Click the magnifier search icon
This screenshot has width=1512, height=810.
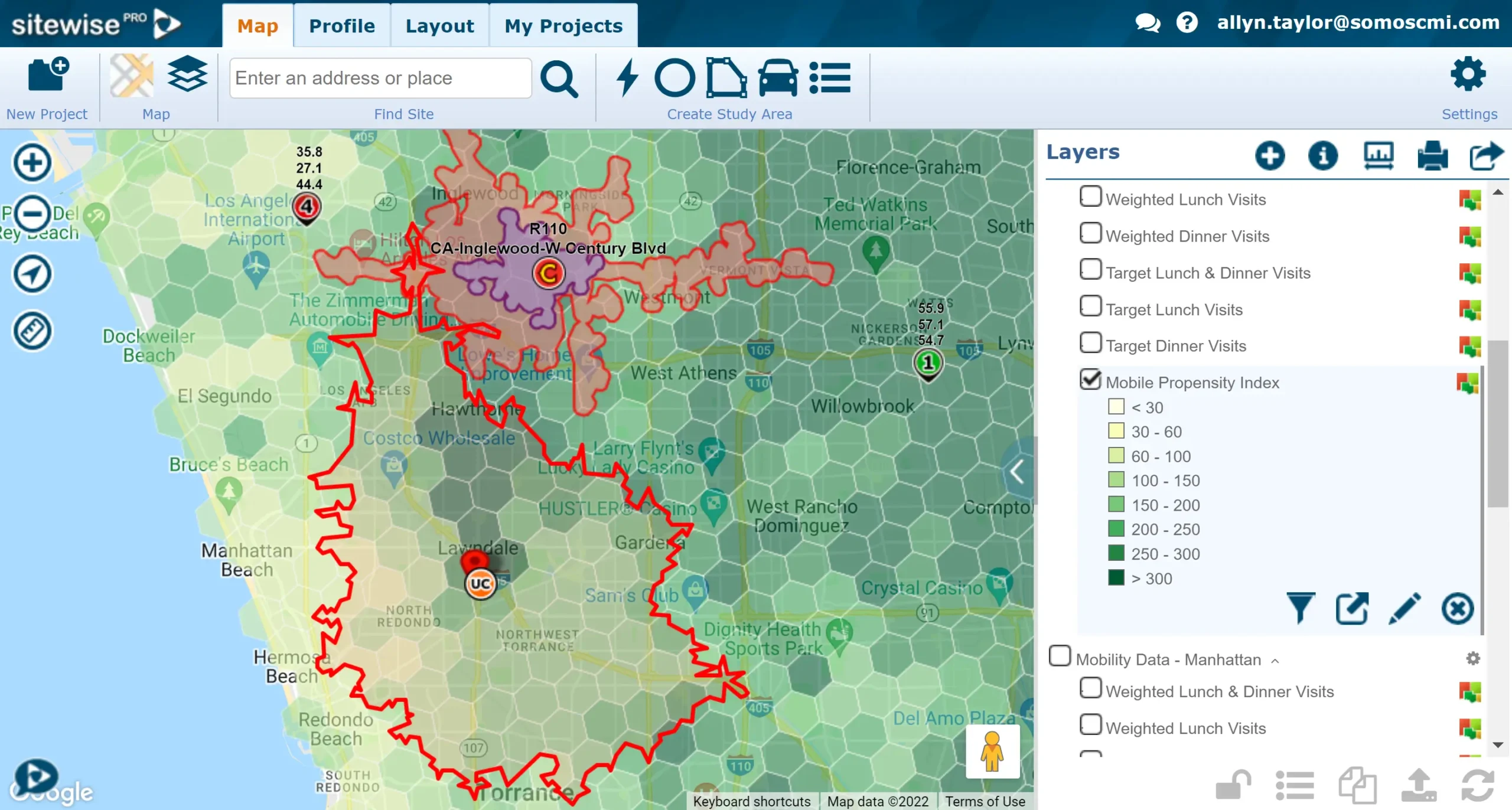click(x=559, y=79)
